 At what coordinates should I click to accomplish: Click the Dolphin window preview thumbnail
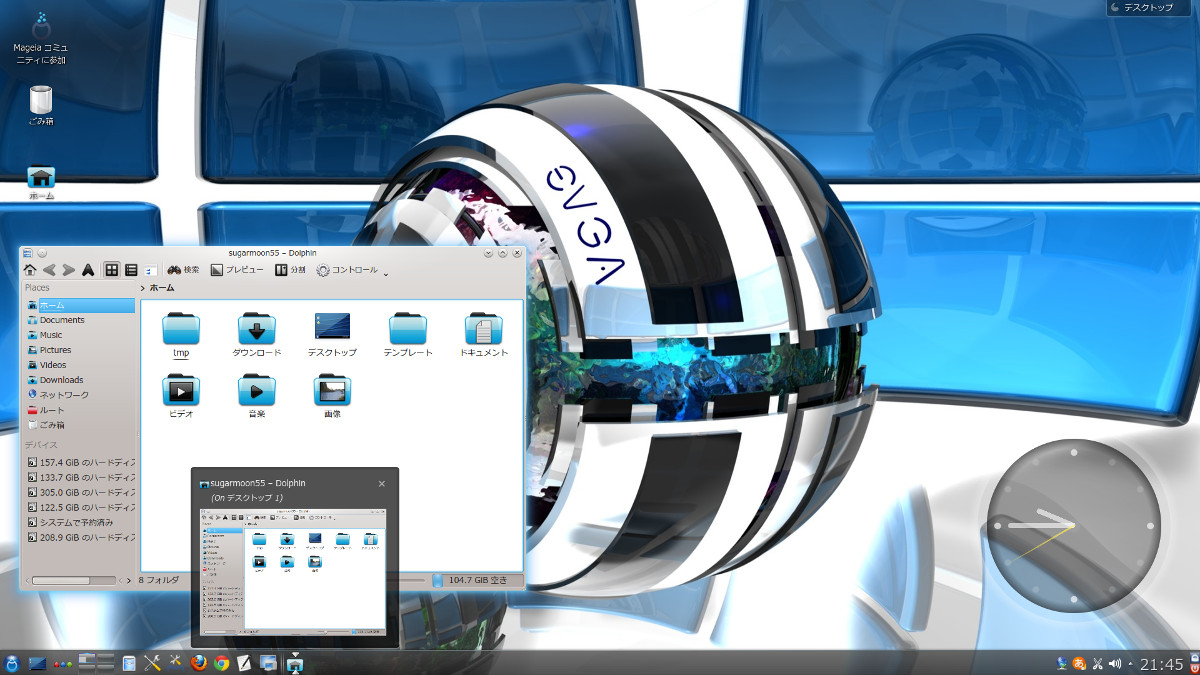click(294, 571)
